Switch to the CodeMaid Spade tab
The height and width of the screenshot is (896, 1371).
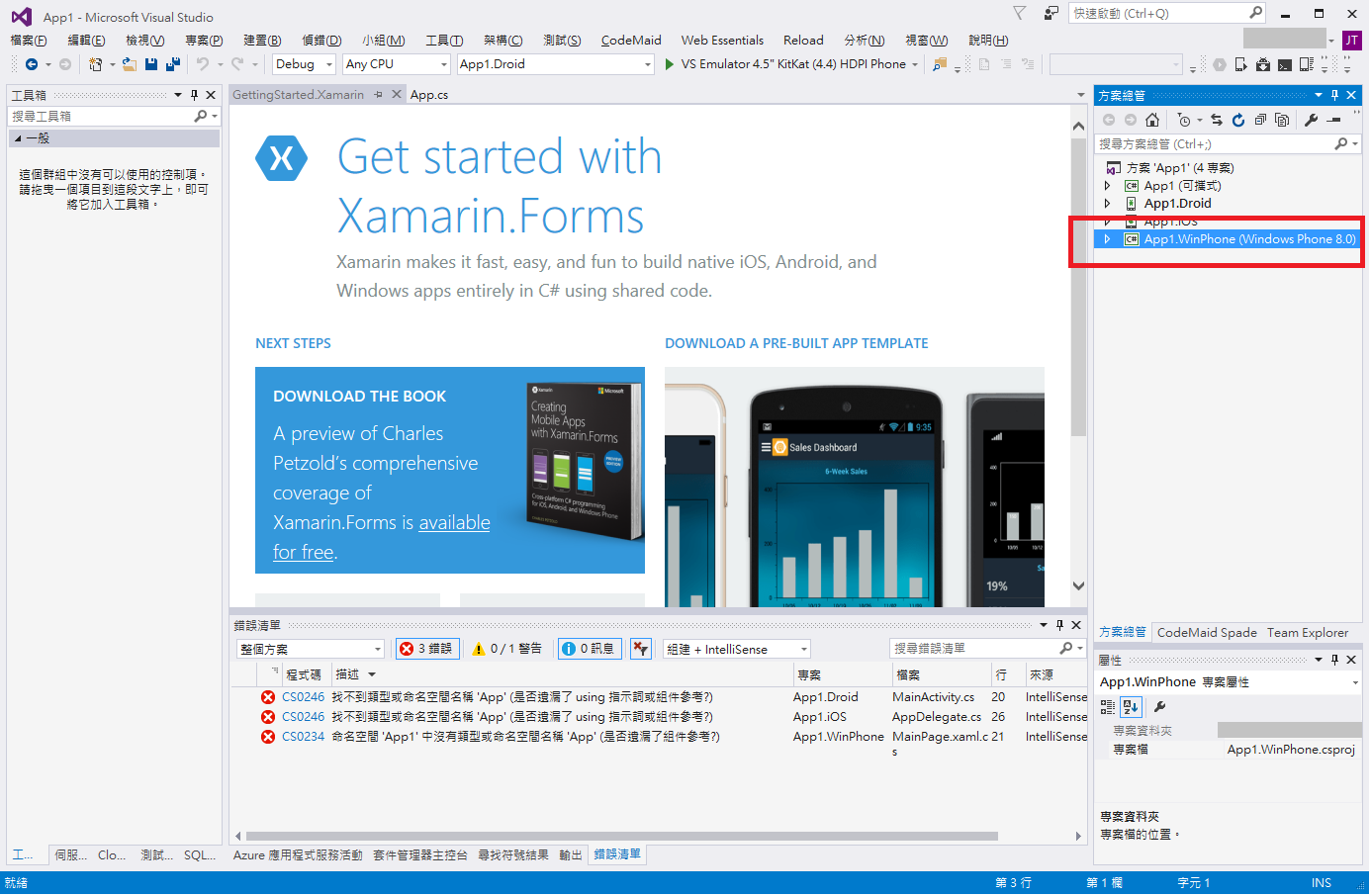point(1207,633)
